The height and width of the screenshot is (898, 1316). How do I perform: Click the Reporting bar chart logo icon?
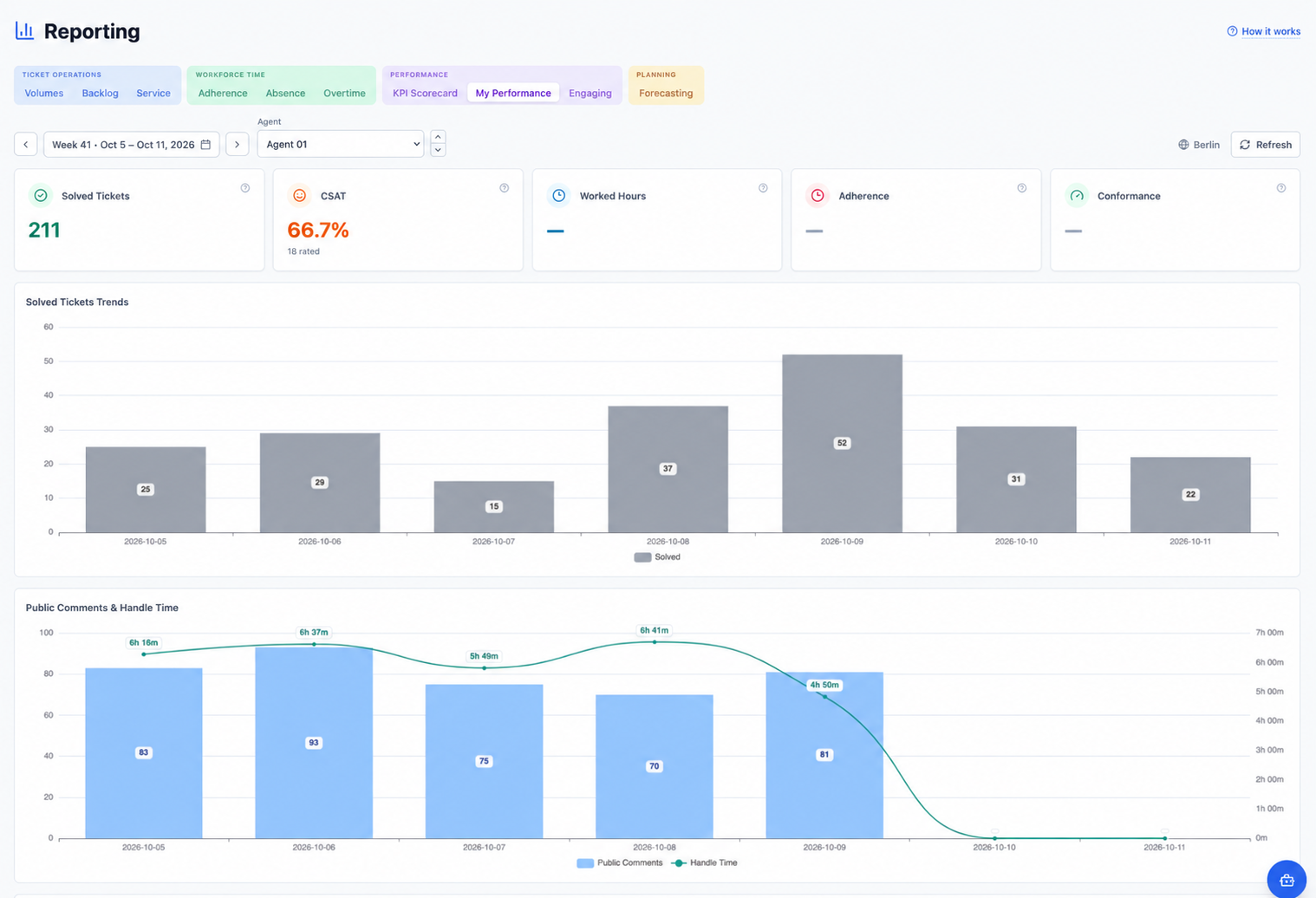pyautogui.click(x=24, y=31)
